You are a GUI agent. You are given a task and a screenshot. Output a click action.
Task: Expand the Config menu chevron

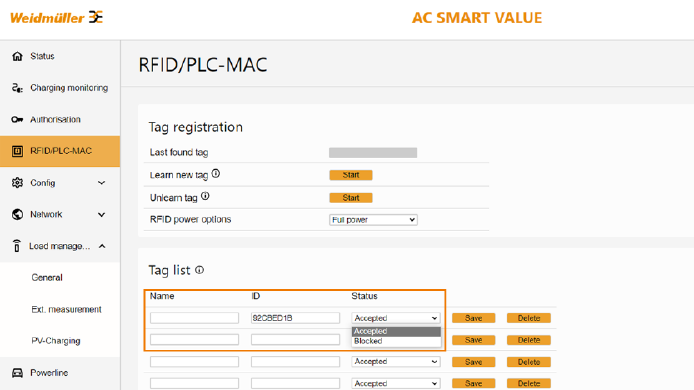pyautogui.click(x=101, y=183)
